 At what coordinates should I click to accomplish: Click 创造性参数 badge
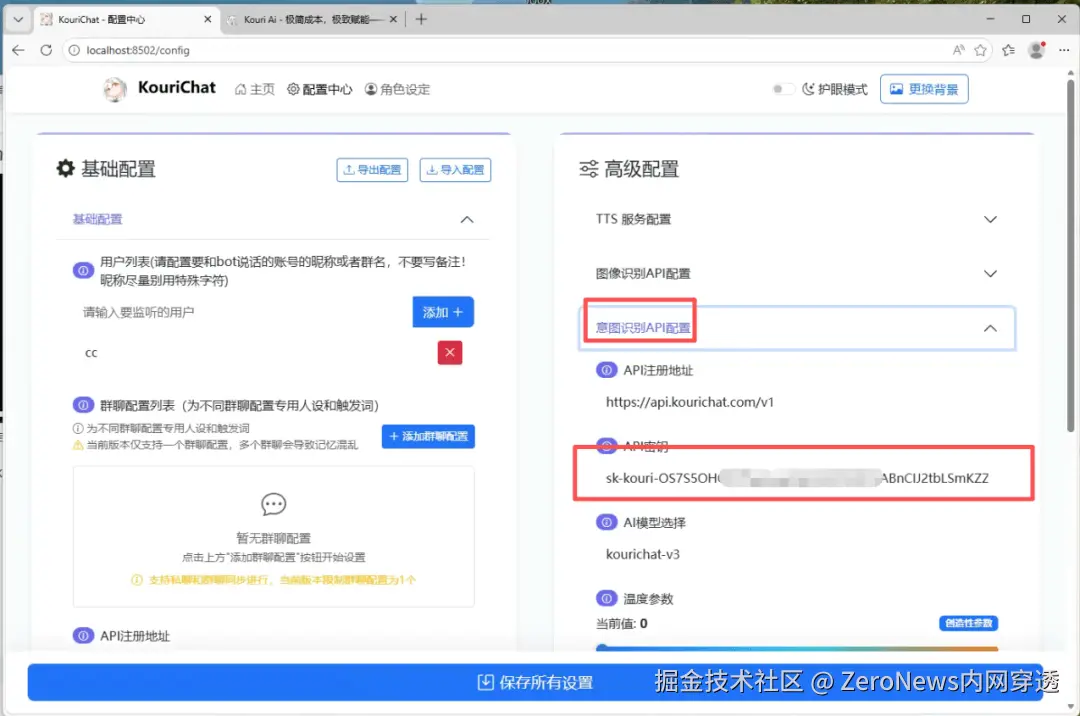pyautogui.click(x=968, y=623)
